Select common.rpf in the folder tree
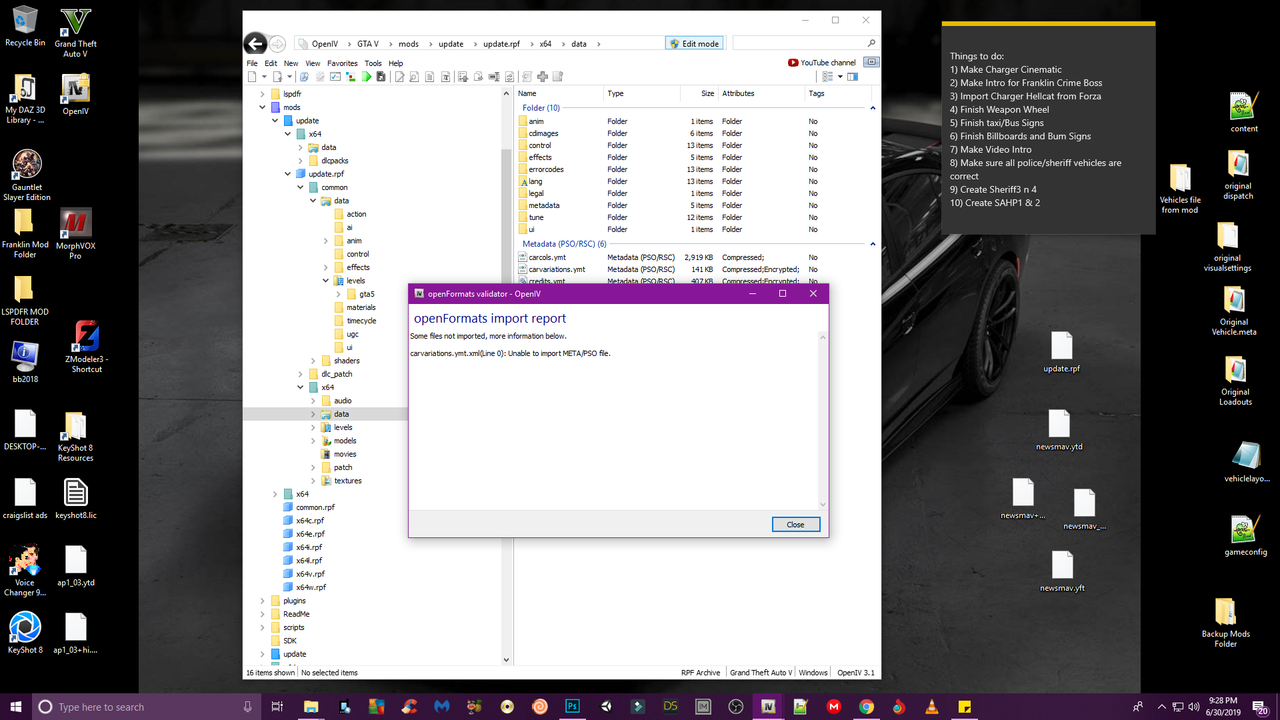Image resolution: width=1280 pixels, height=720 pixels. tap(315, 507)
